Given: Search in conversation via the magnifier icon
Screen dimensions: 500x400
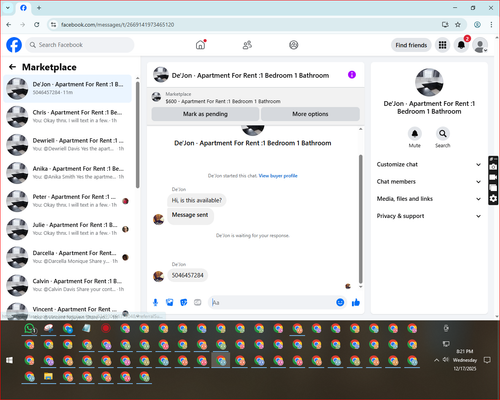Looking at the screenshot, I should coord(443,134).
